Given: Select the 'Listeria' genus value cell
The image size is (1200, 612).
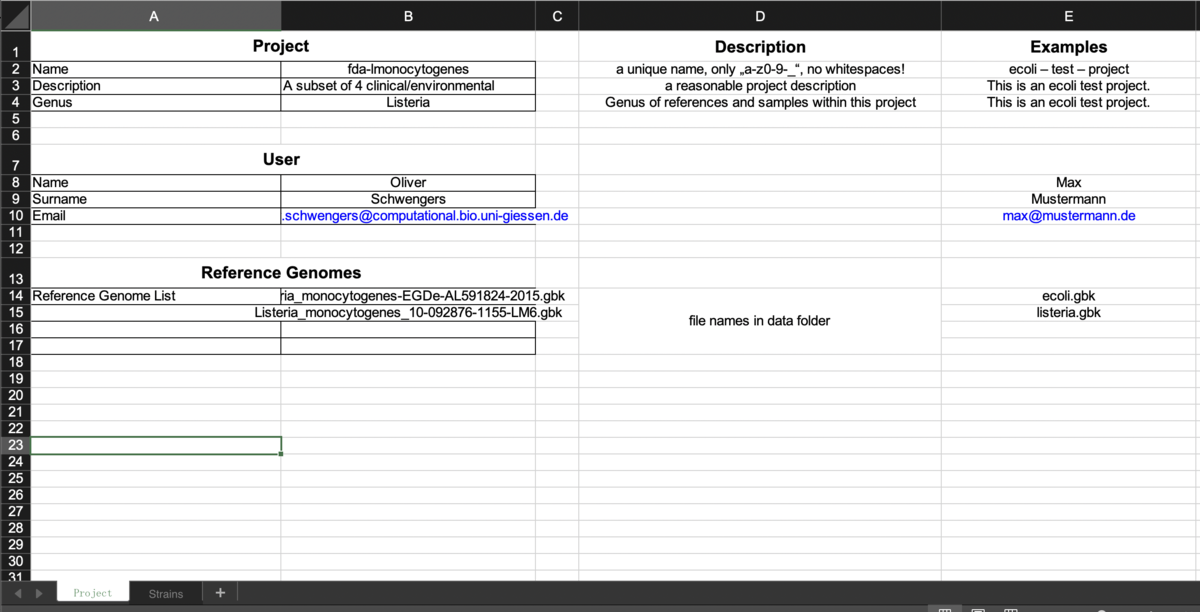Looking at the screenshot, I should [408, 102].
